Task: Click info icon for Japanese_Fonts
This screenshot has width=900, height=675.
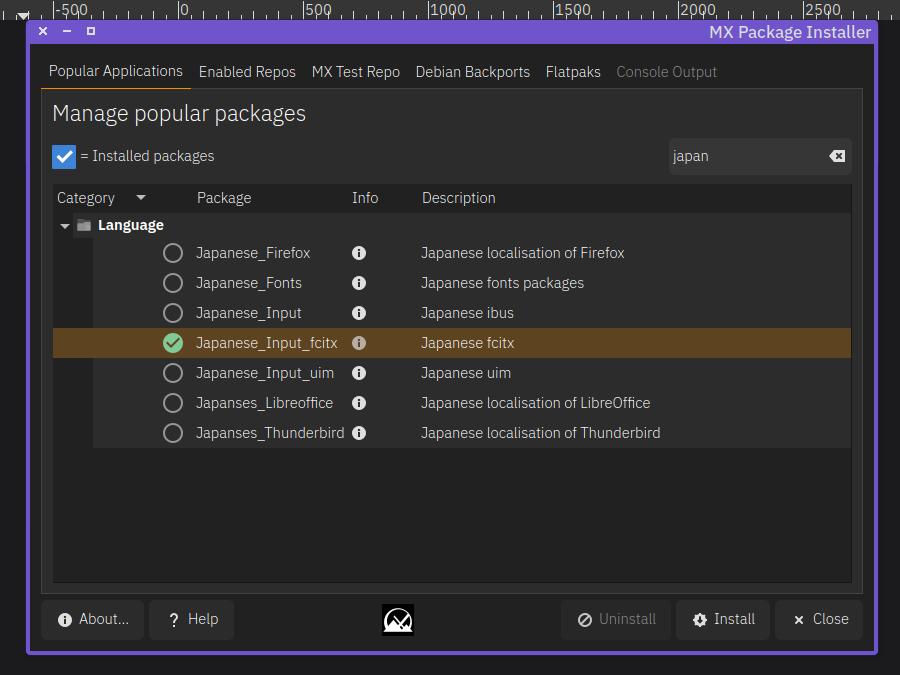Action: coord(359,283)
